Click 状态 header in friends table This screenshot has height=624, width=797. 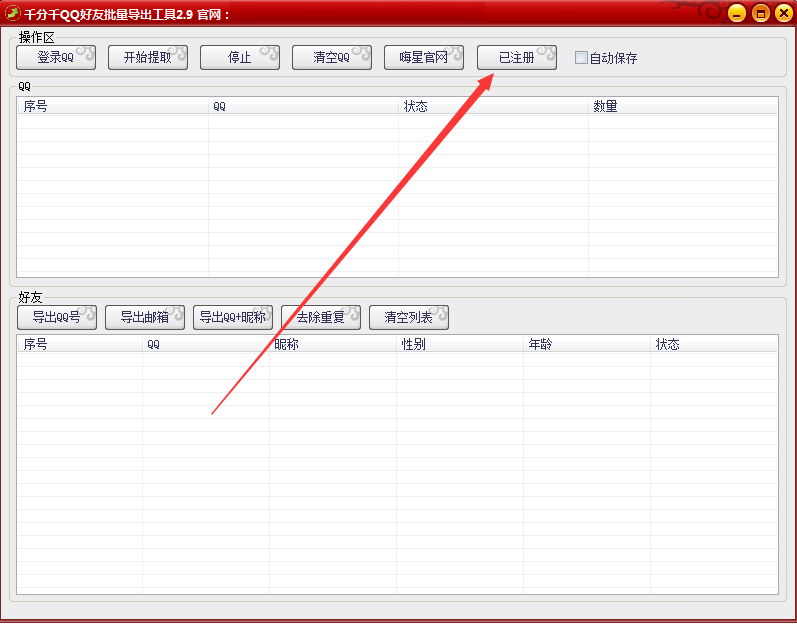point(714,345)
